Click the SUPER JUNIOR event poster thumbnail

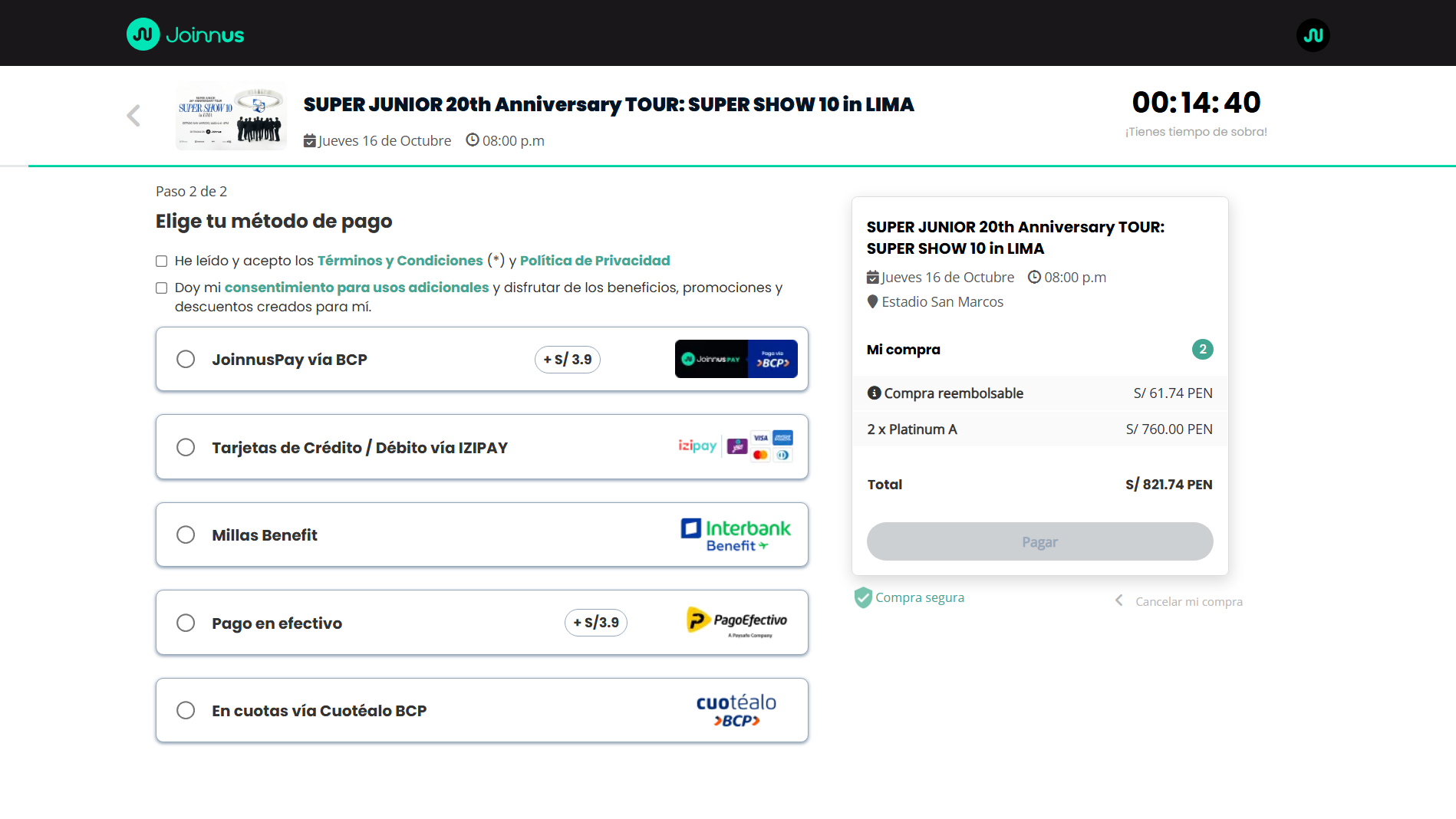coord(231,116)
